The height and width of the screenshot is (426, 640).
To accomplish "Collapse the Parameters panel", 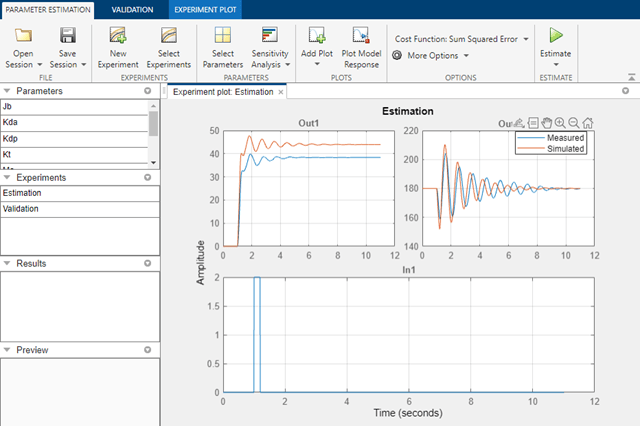I will point(7,91).
